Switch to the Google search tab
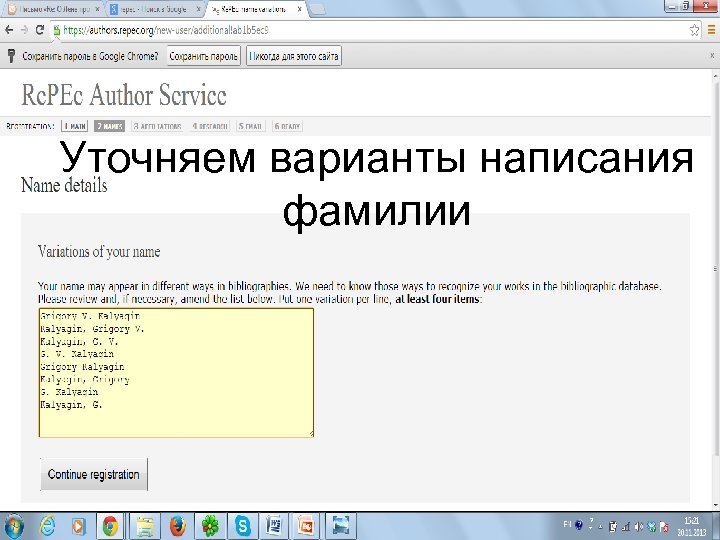The image size is (720, 540). (154, 9)
